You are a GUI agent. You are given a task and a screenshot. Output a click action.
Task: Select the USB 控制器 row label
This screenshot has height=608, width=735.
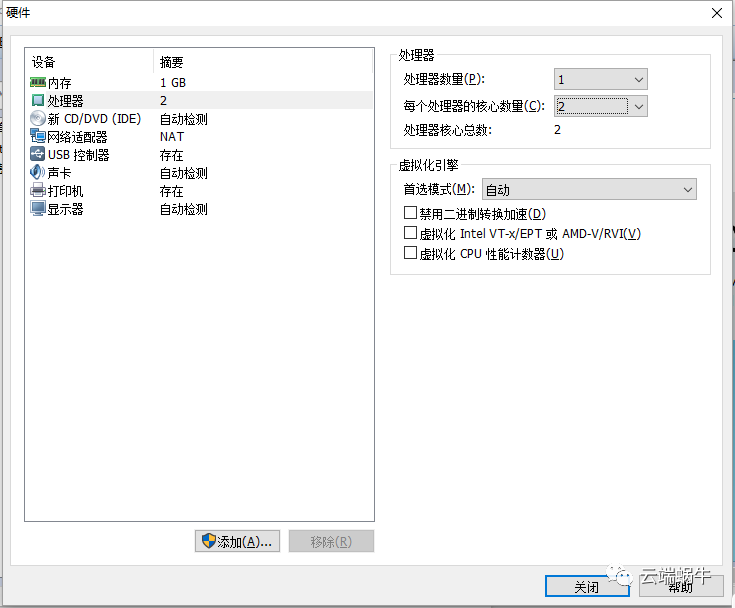pyautogui.click(x=79, y=155)
